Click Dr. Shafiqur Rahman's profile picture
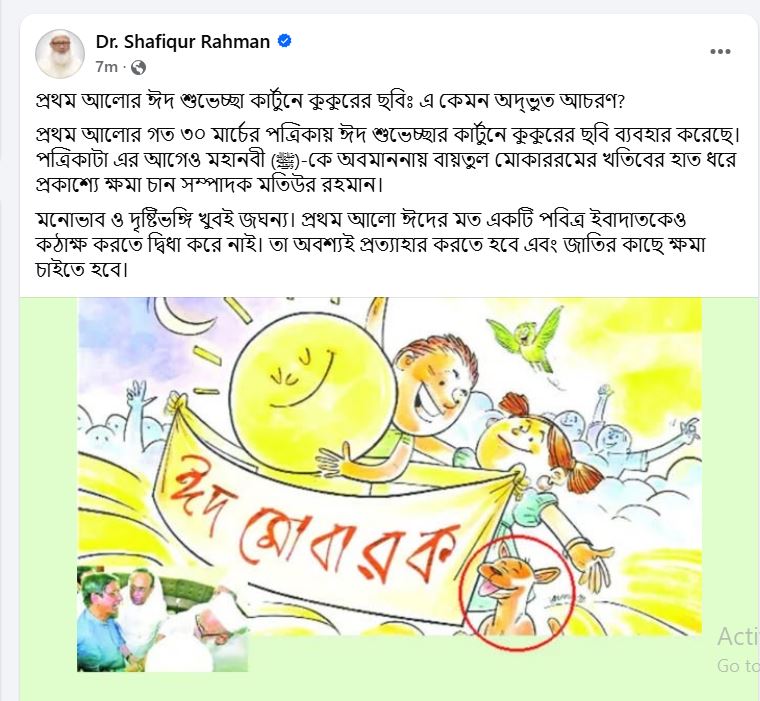The width and height of the screenshot is (760, 701). pyautogui.click(x=60, y=54)
